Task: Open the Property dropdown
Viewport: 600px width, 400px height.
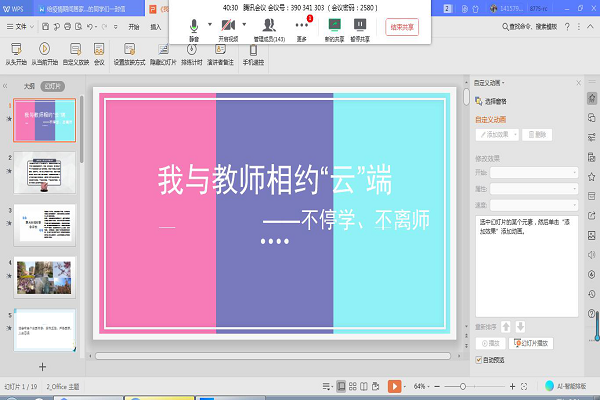Action: tap(534, 189)
